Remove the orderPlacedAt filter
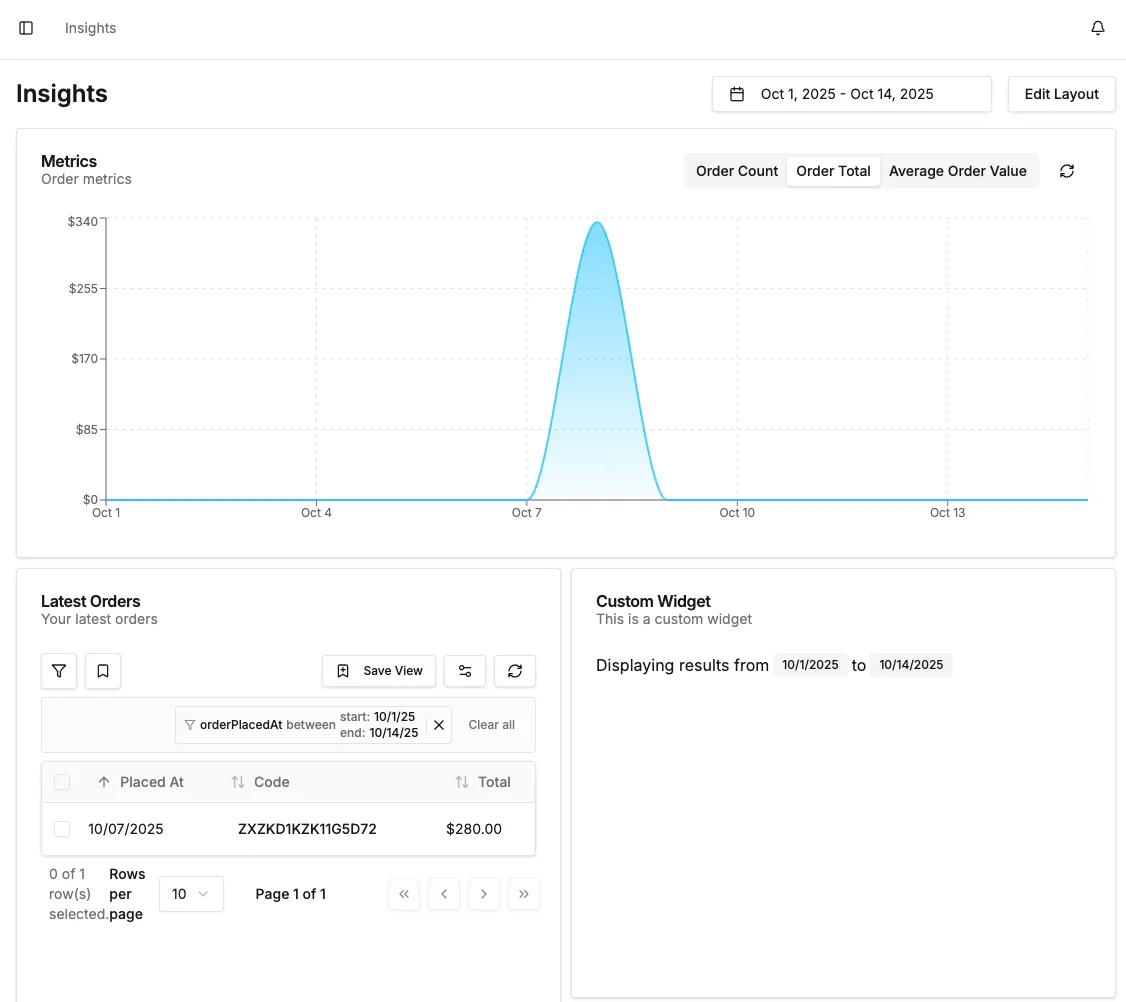This screenshot has height=1002, width=1126. 439,725
